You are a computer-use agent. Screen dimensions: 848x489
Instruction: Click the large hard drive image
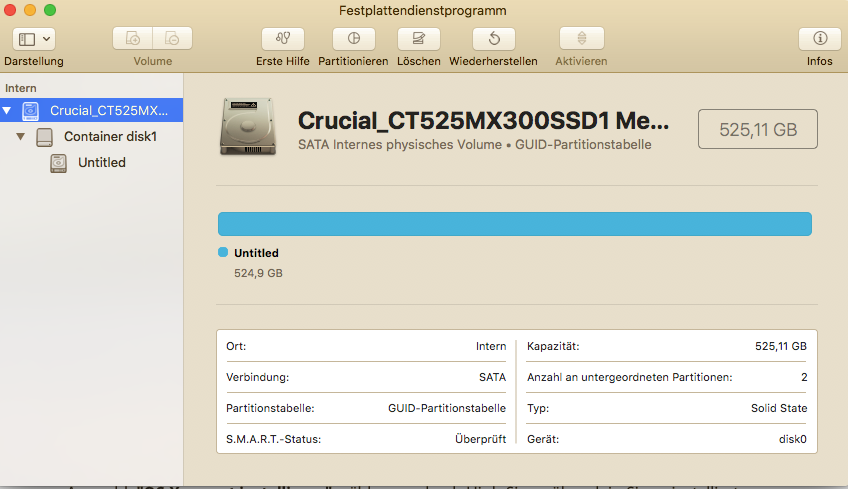point(248,127)
